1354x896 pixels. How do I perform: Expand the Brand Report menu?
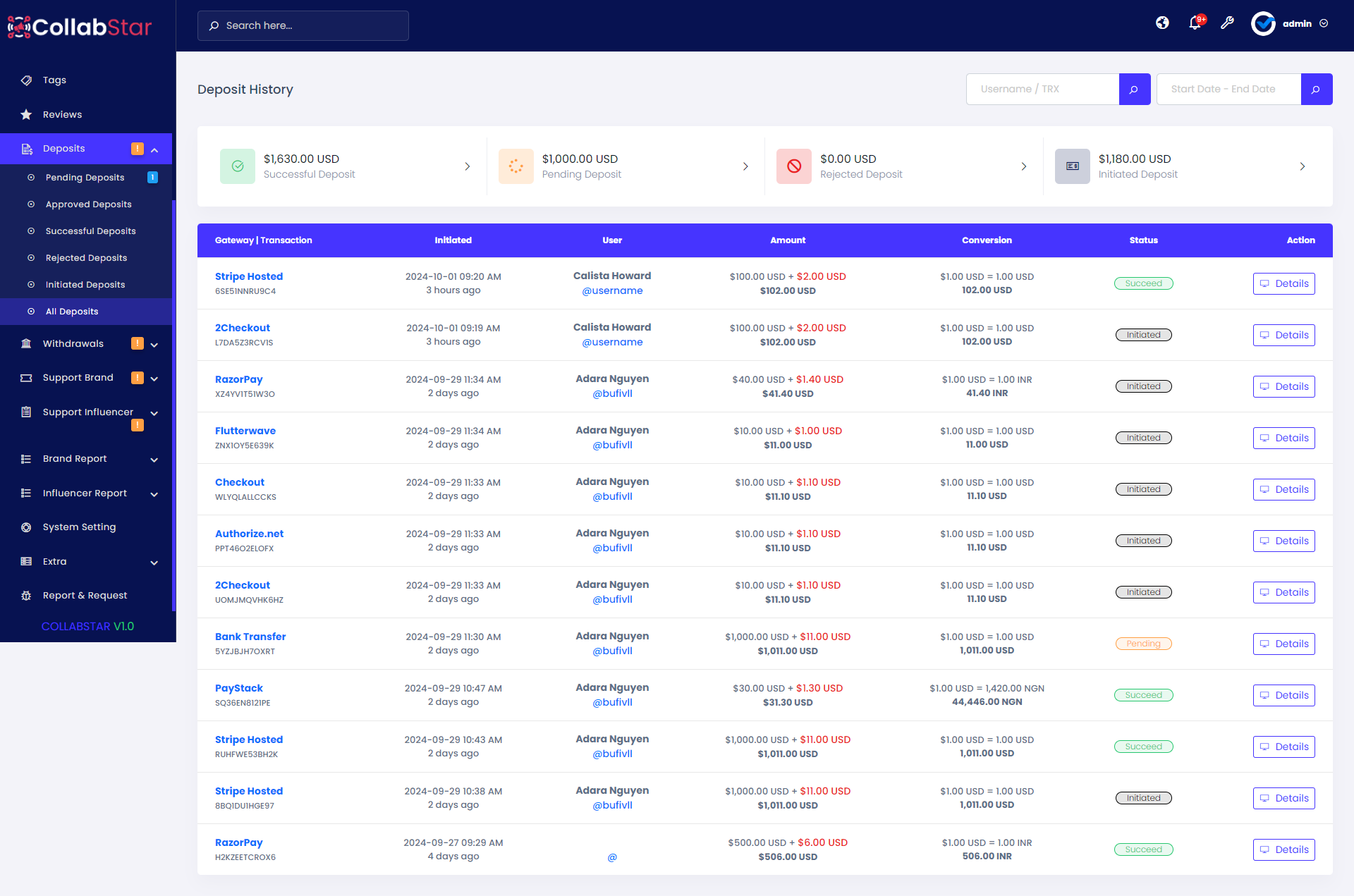coord(154,460)
